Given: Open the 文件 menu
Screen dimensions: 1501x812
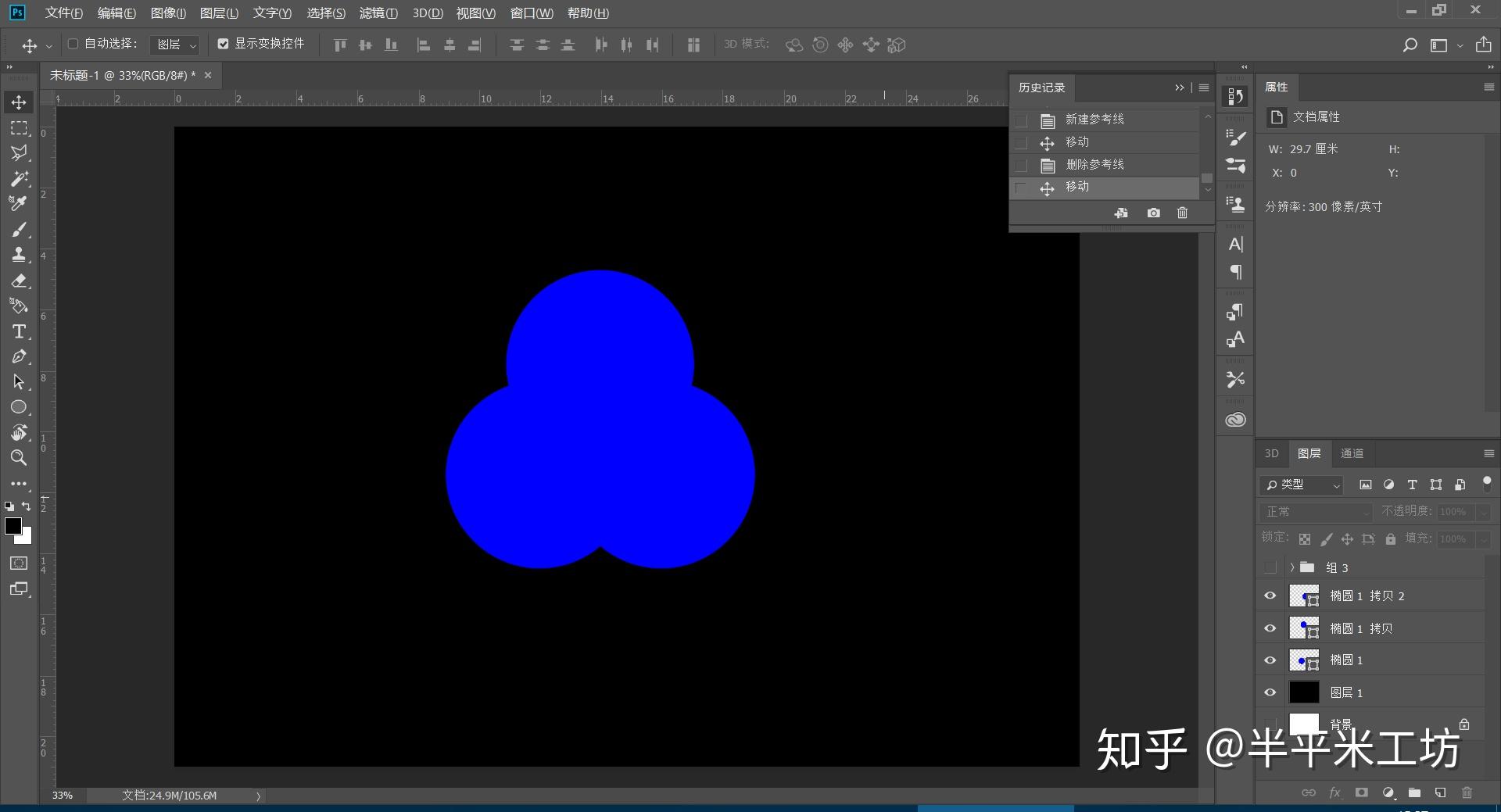Looking at the screenshot, I should pos(63,13).
